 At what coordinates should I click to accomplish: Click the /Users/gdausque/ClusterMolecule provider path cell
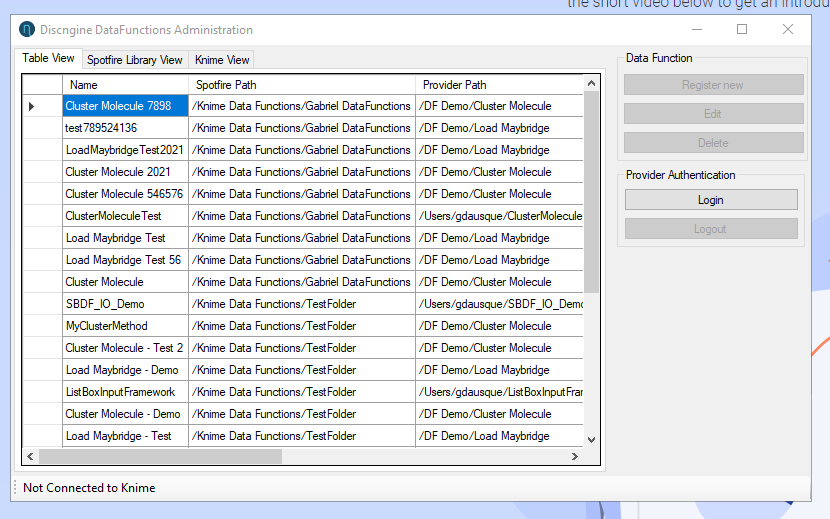tap(500, 216)
